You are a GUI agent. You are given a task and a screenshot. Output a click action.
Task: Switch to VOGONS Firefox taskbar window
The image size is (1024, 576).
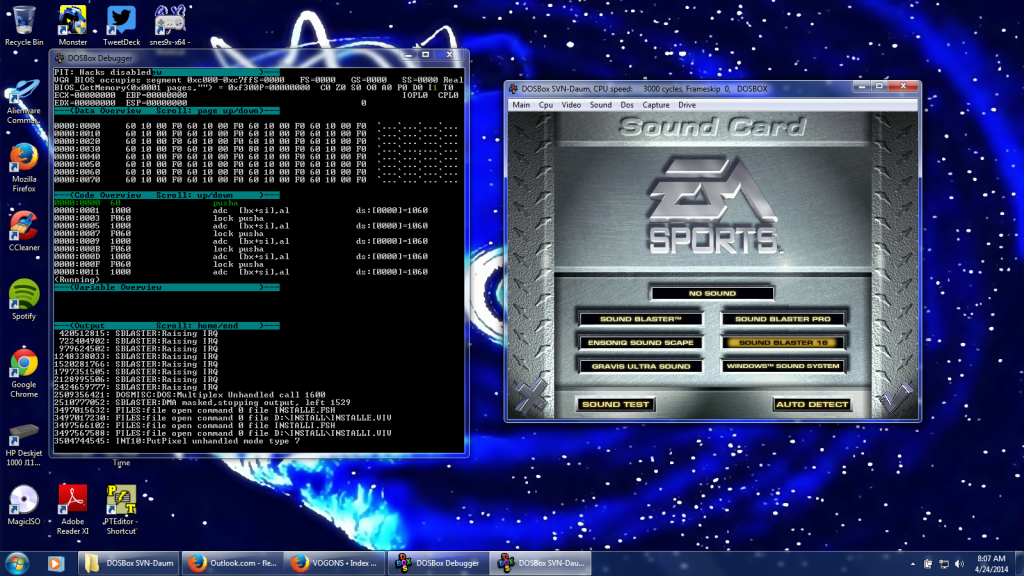[330, 562]
